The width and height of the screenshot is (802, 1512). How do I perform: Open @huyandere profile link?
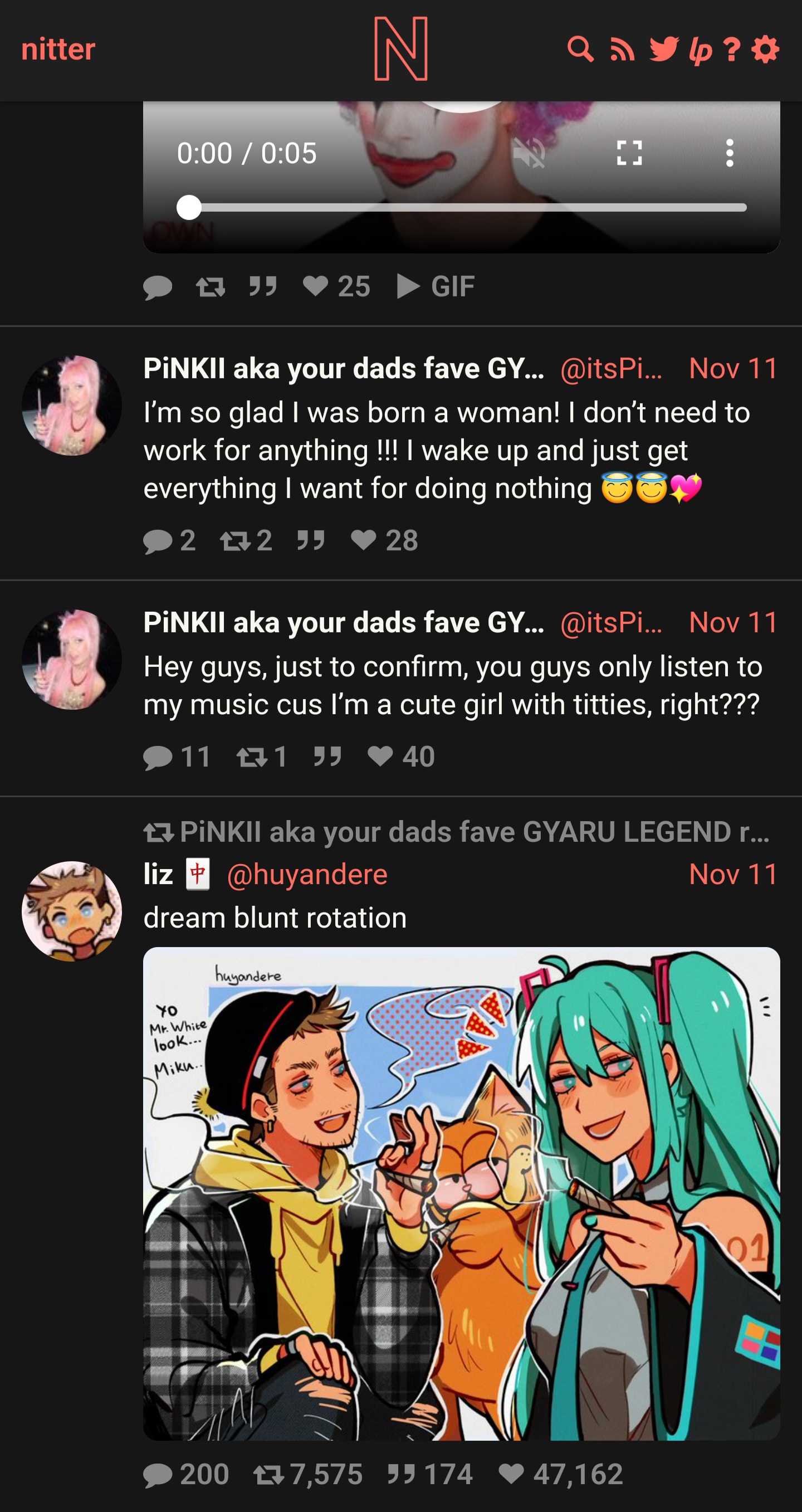tap(307, 875)
